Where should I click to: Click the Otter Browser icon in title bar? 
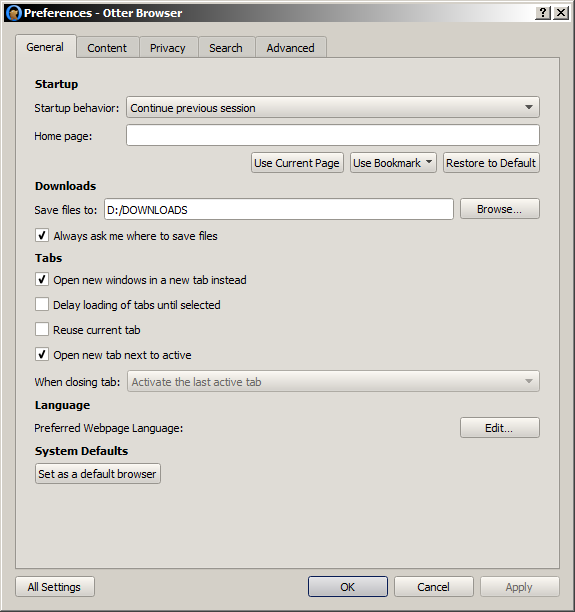pyautogui.click(x=14, y=13)
